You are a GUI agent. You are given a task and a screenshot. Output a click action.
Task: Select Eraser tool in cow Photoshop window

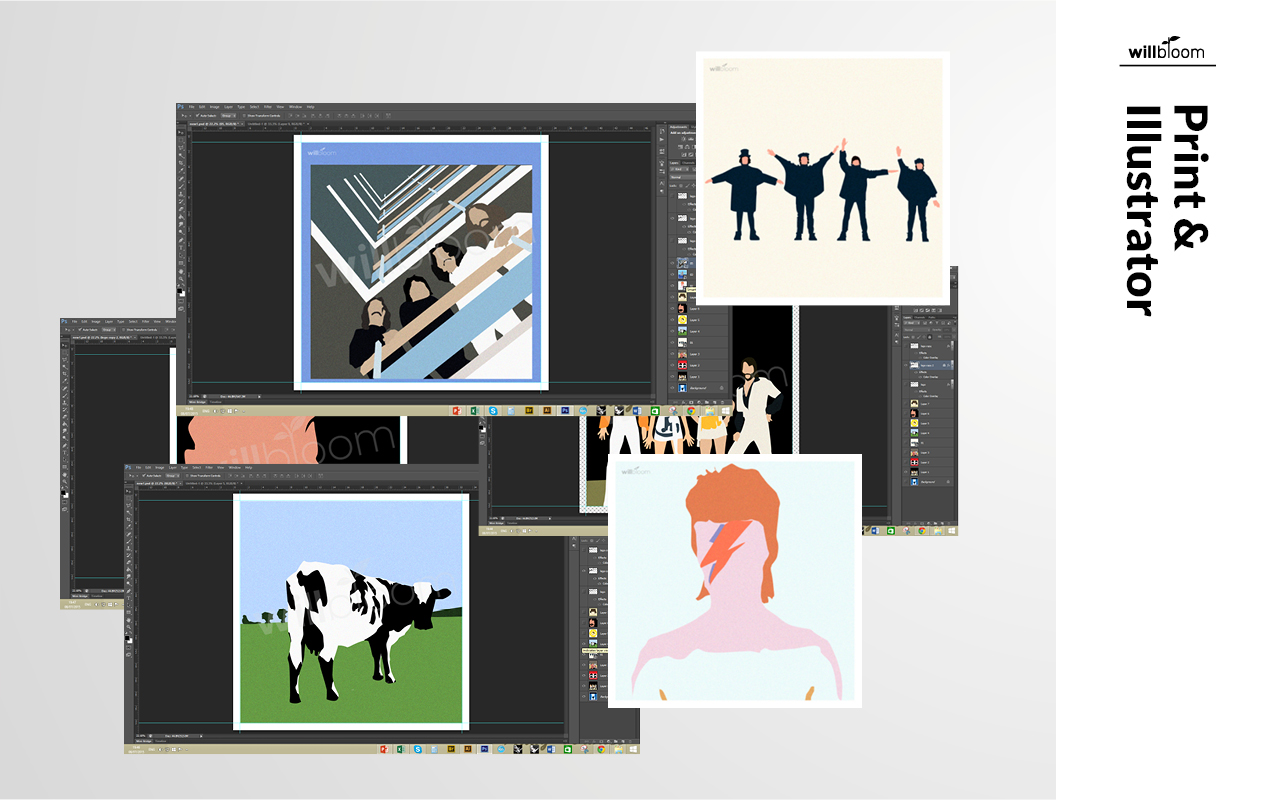[x=128, y=562]
